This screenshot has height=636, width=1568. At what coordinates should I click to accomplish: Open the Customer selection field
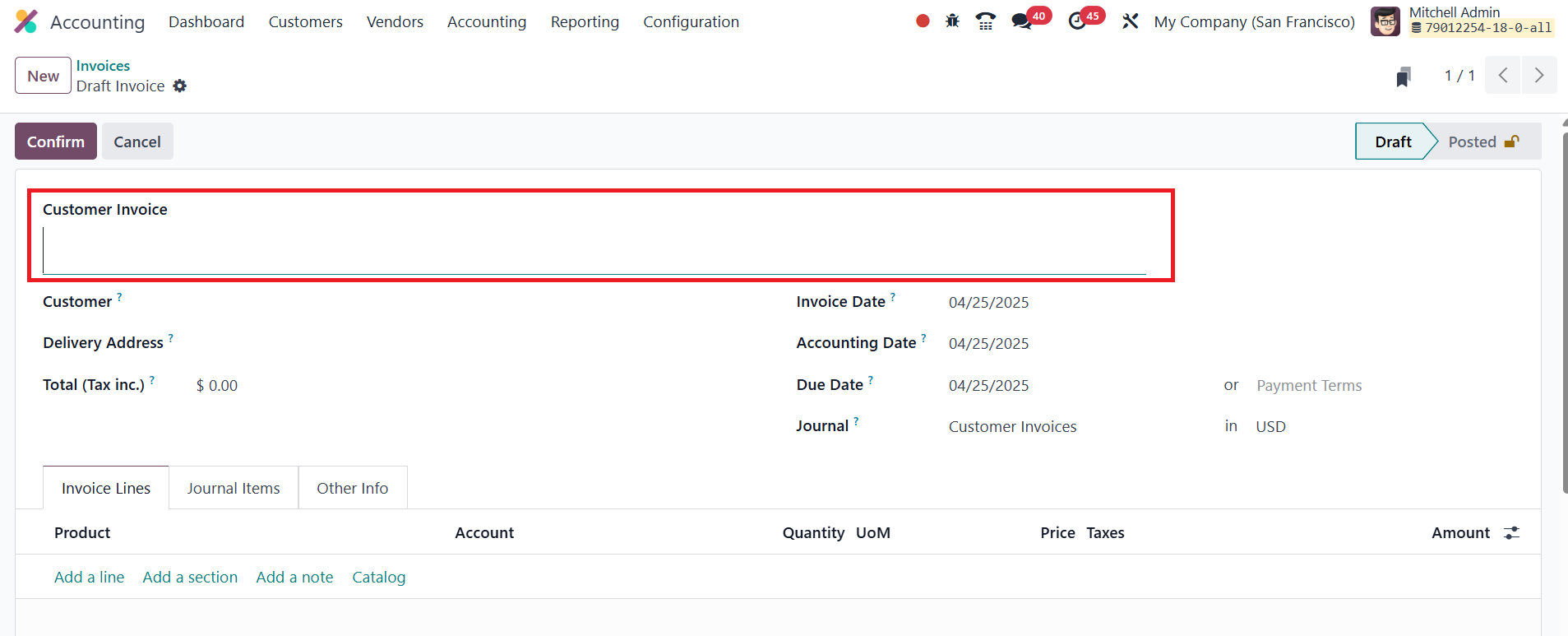pyautogui.click(x=477, y=303)
